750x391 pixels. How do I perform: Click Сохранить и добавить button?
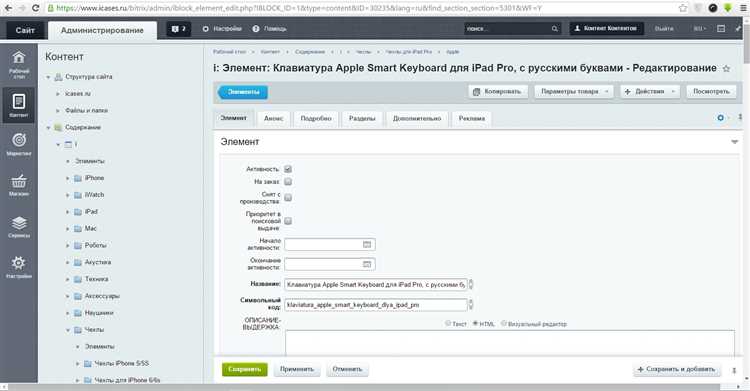coord(677,369)
